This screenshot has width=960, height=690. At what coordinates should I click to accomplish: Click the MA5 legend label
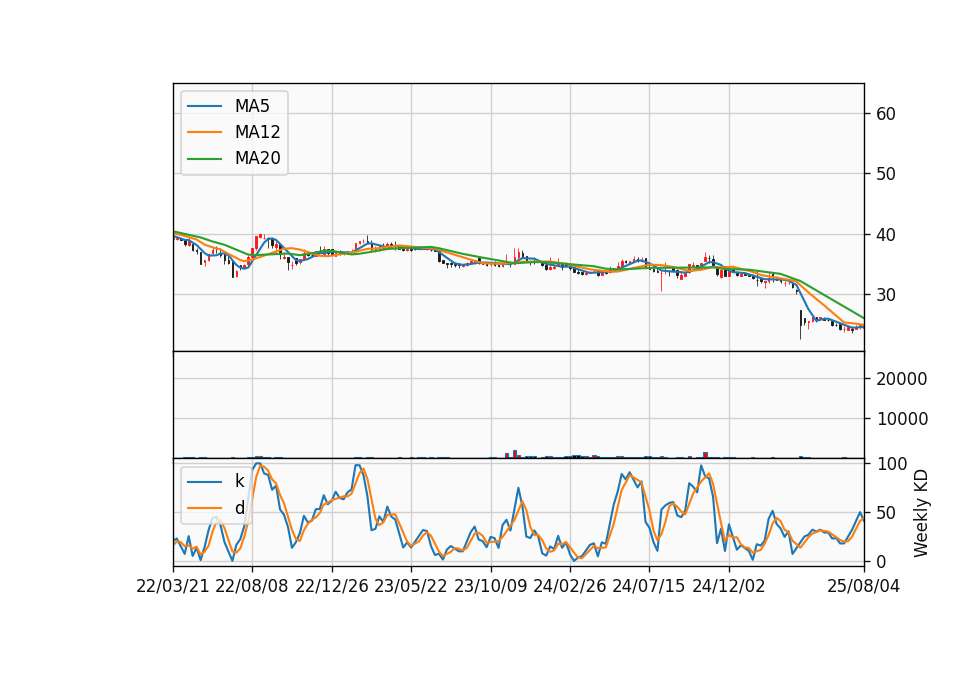coord(252,106)
